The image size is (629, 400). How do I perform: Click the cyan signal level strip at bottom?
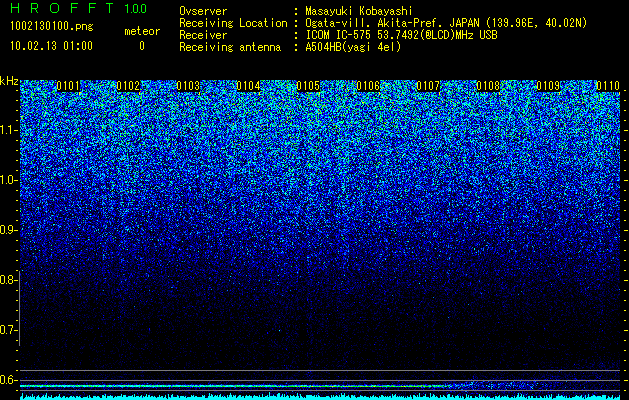pos(321,397)
